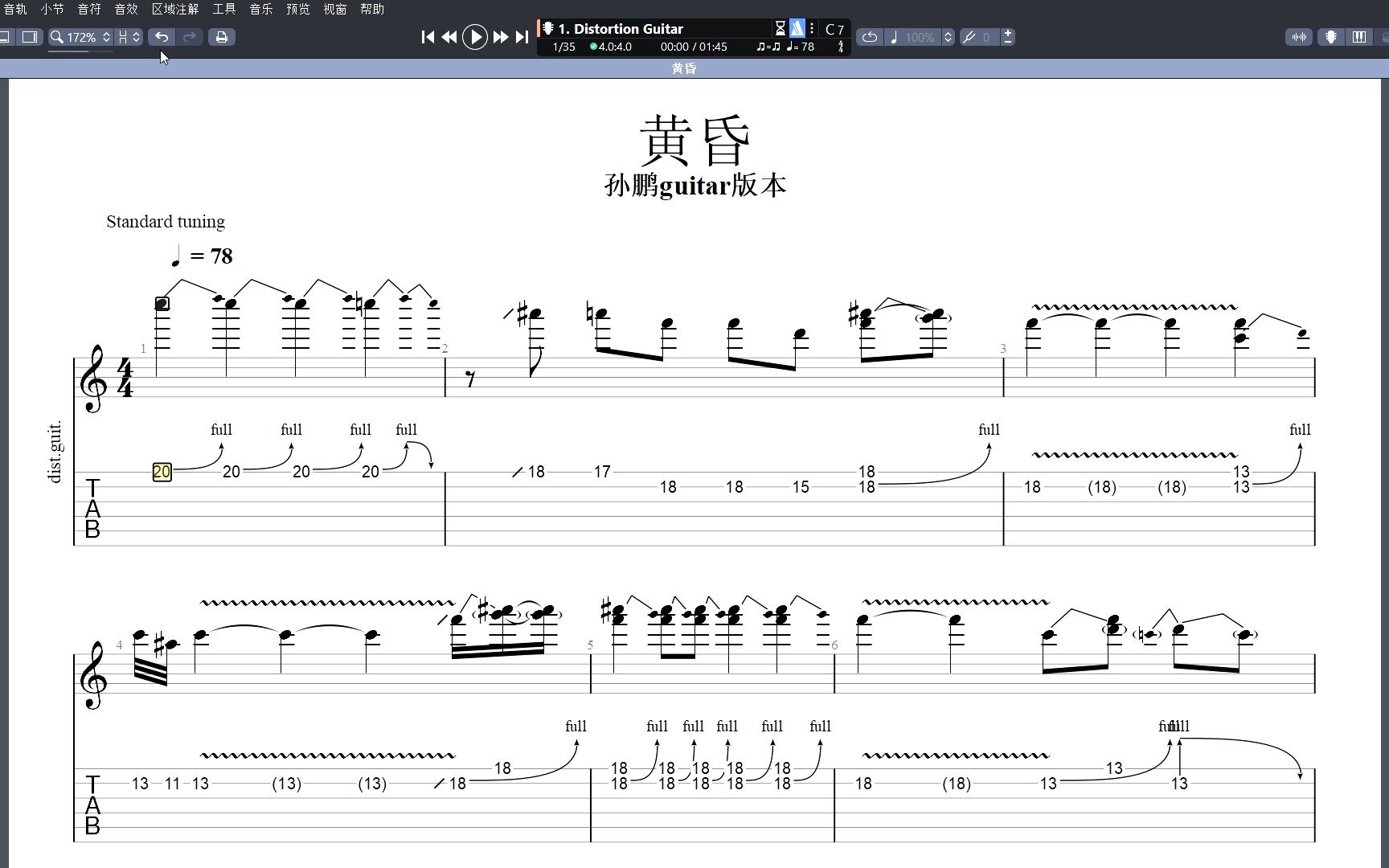
Task: Undo the last action
Action: tap(162, 37)
